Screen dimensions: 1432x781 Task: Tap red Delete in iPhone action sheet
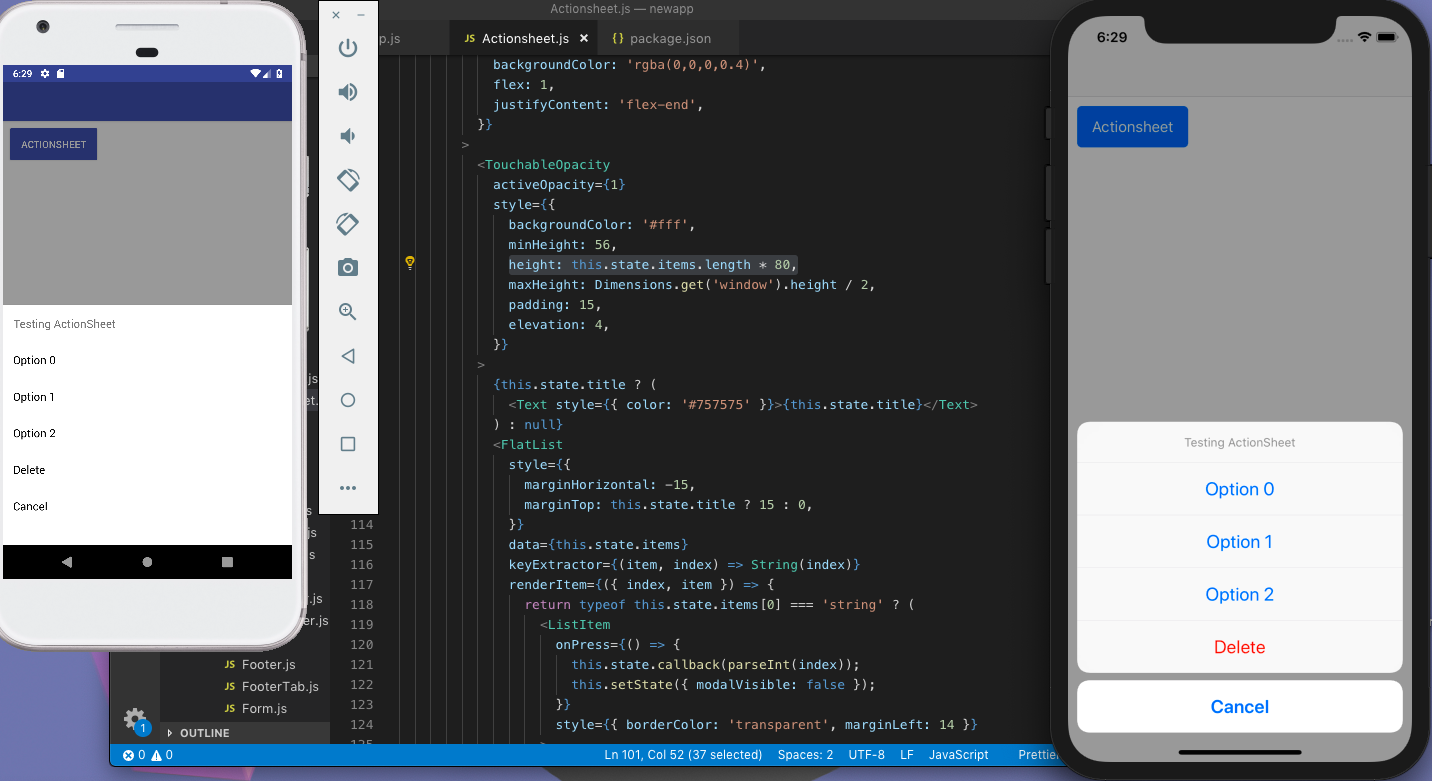[1240, 647]
